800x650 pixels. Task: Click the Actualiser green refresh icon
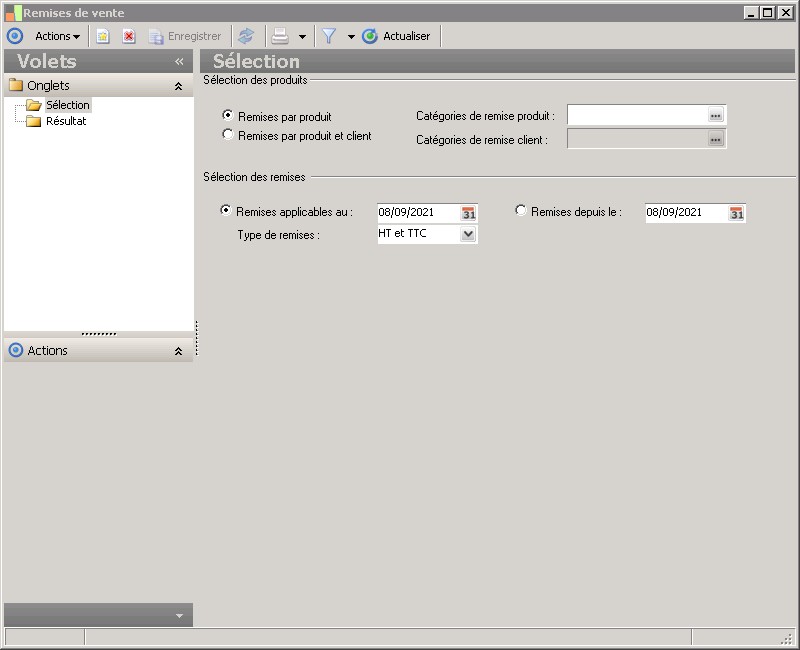[x=370, y=36]
